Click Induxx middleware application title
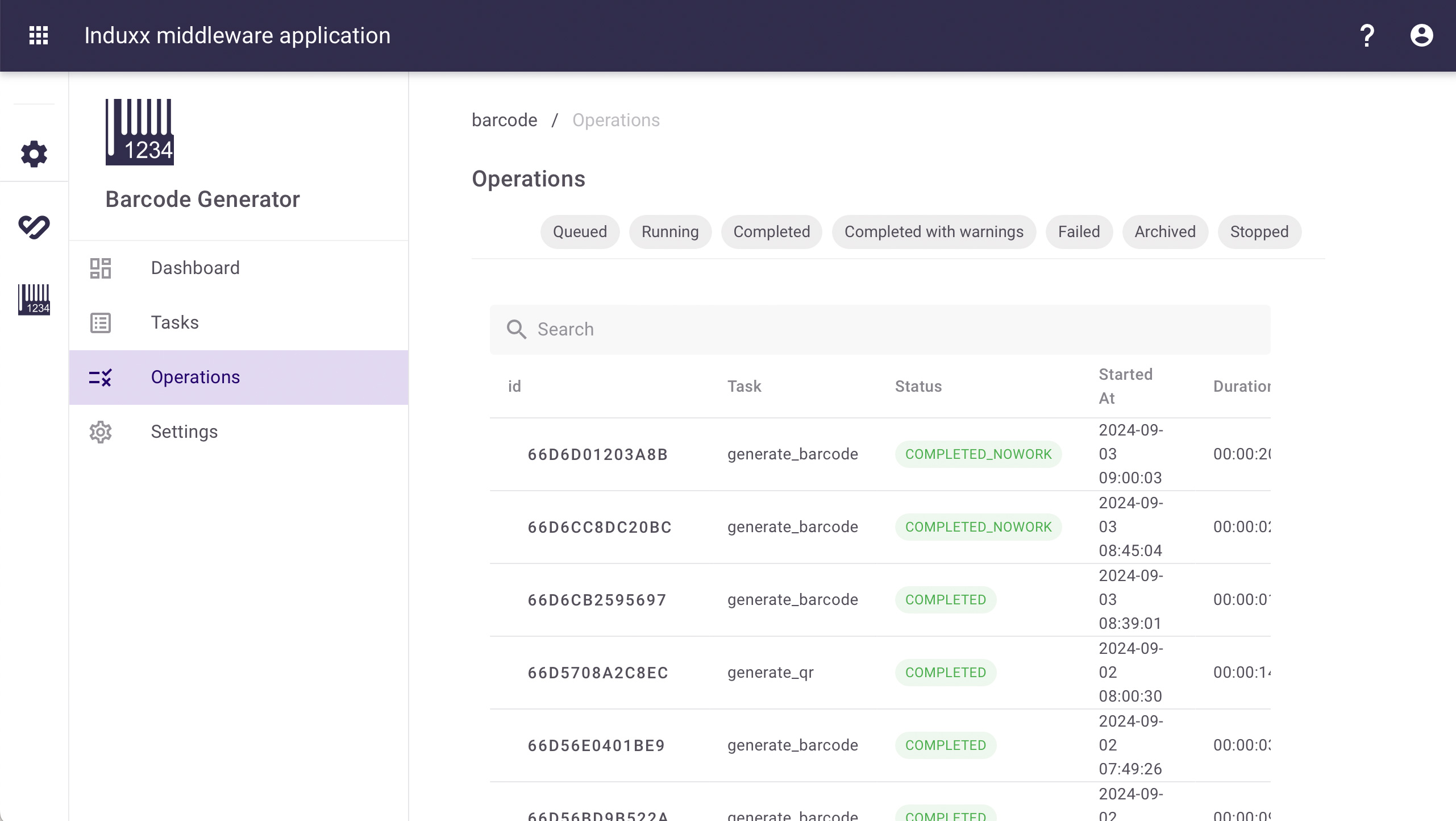The height and width of the screenshot is (821, 1456). 237,35
